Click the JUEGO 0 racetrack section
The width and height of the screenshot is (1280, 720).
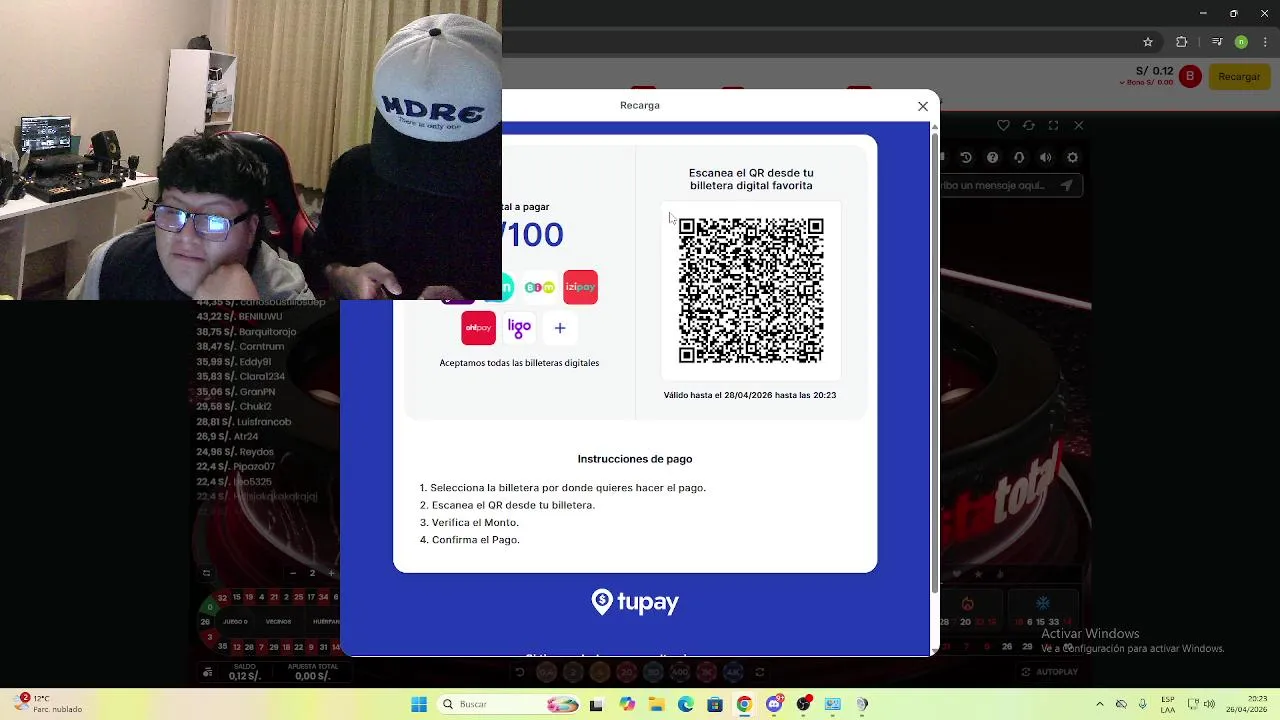[x=235, y=621]
